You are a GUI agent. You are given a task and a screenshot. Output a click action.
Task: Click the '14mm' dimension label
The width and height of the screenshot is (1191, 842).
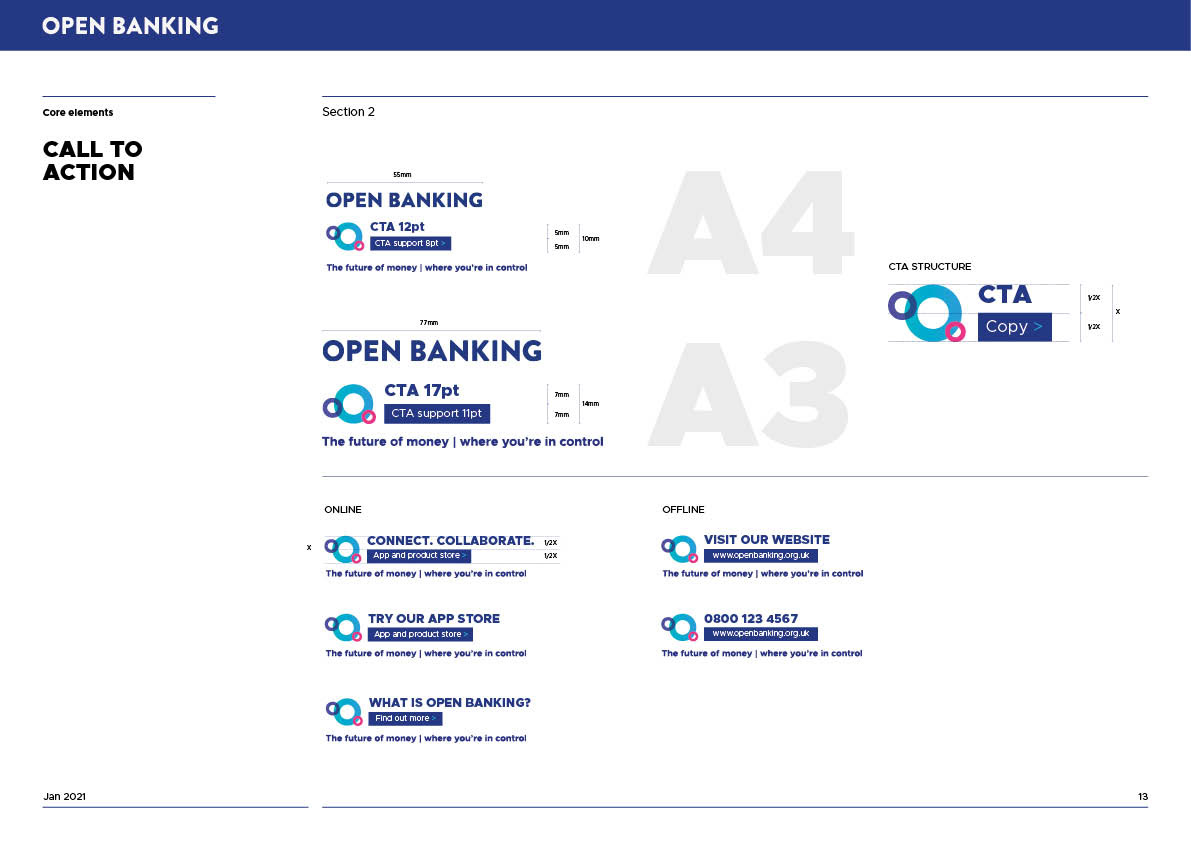(x=591, y=404)
